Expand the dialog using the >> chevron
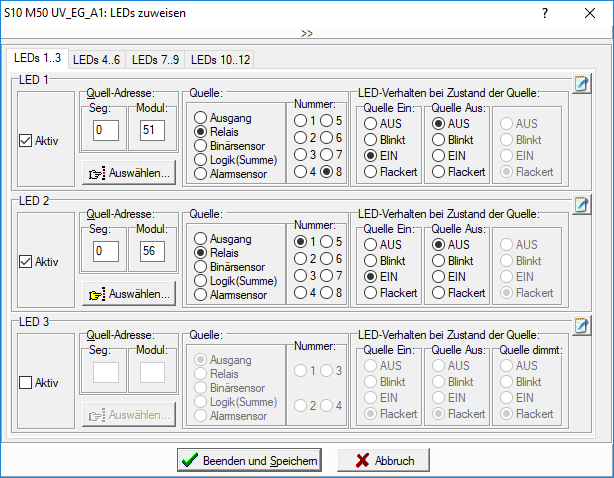614x478 pixels. 306,33
